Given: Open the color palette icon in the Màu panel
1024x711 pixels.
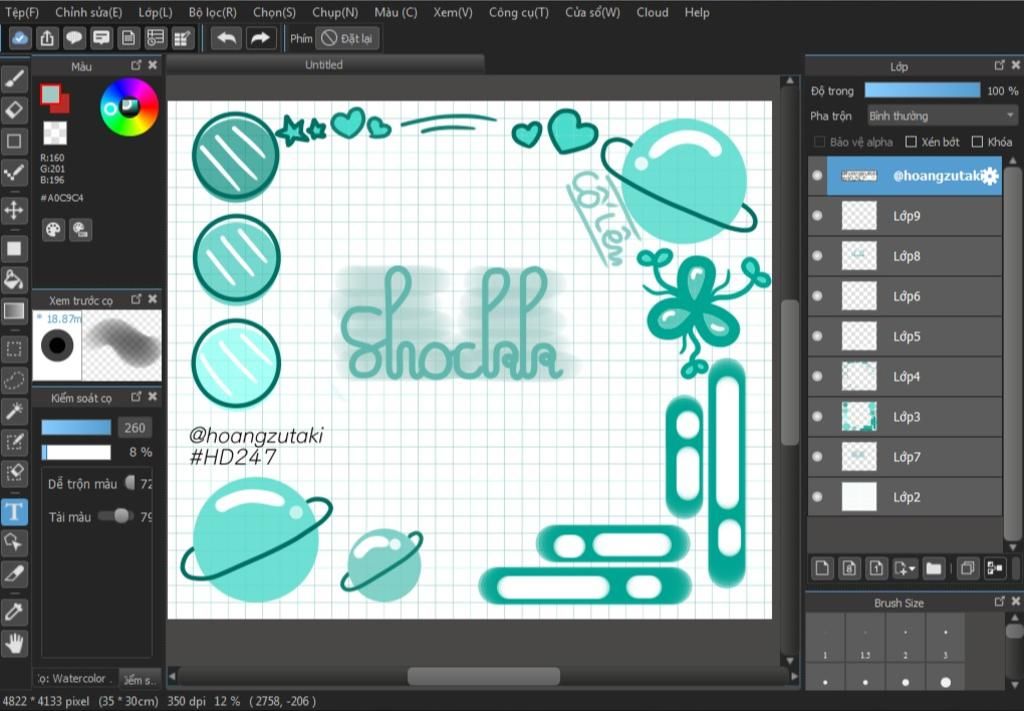Looking at the screenshot, I should click(54, 230).
